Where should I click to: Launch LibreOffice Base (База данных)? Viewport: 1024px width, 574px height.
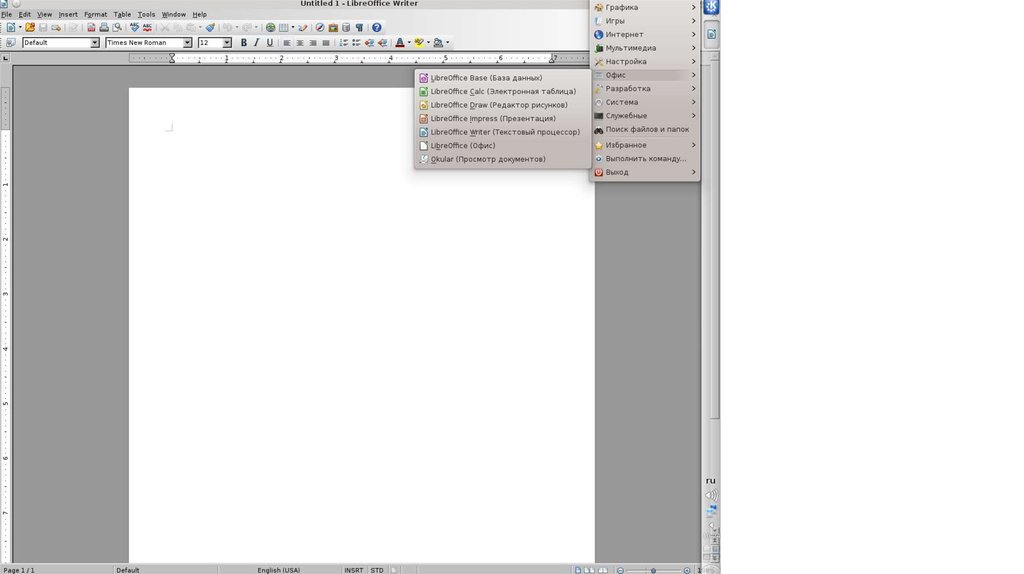pyautogui.click(x=502, y=78)
